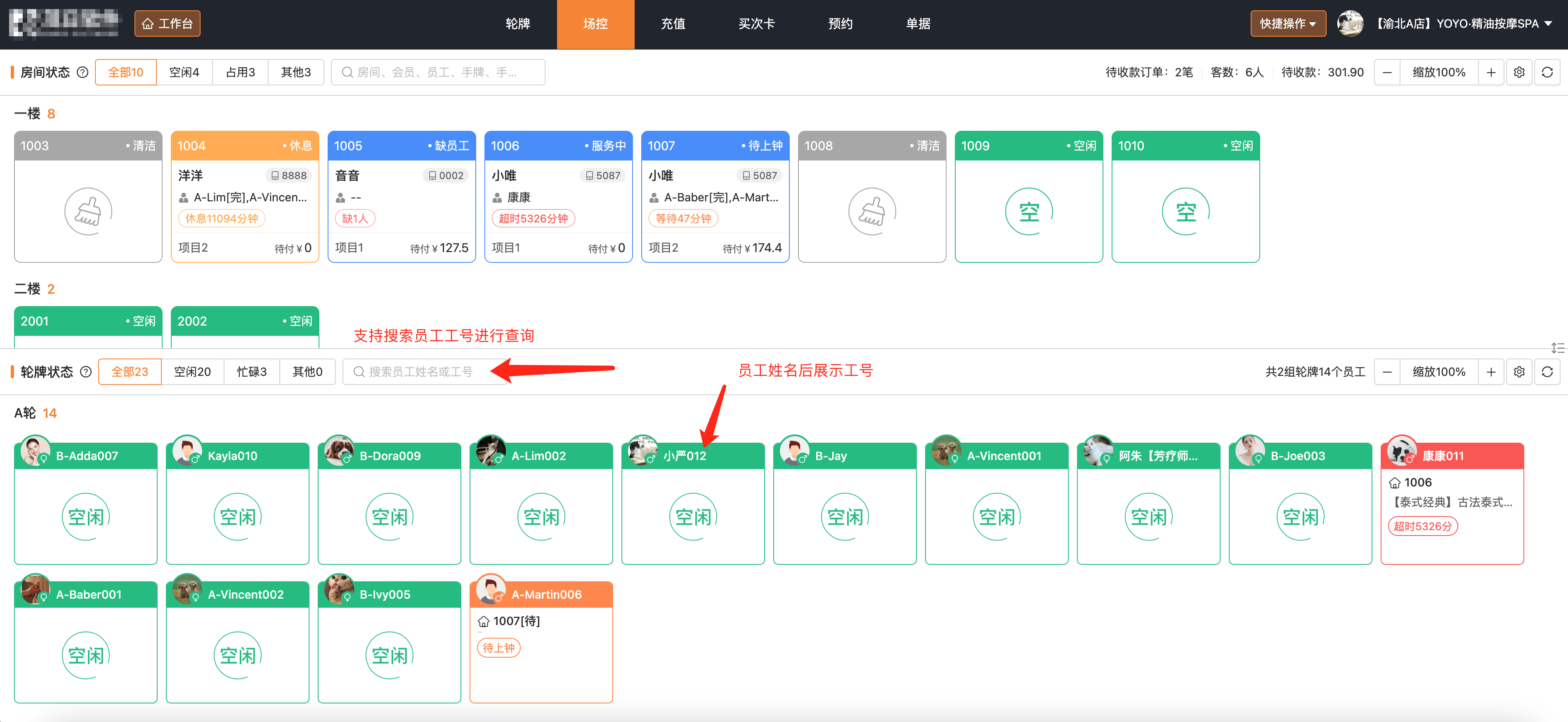The image size is (1568, 722).
Task: Click the 工作台 button
Action: click(168, 24)
